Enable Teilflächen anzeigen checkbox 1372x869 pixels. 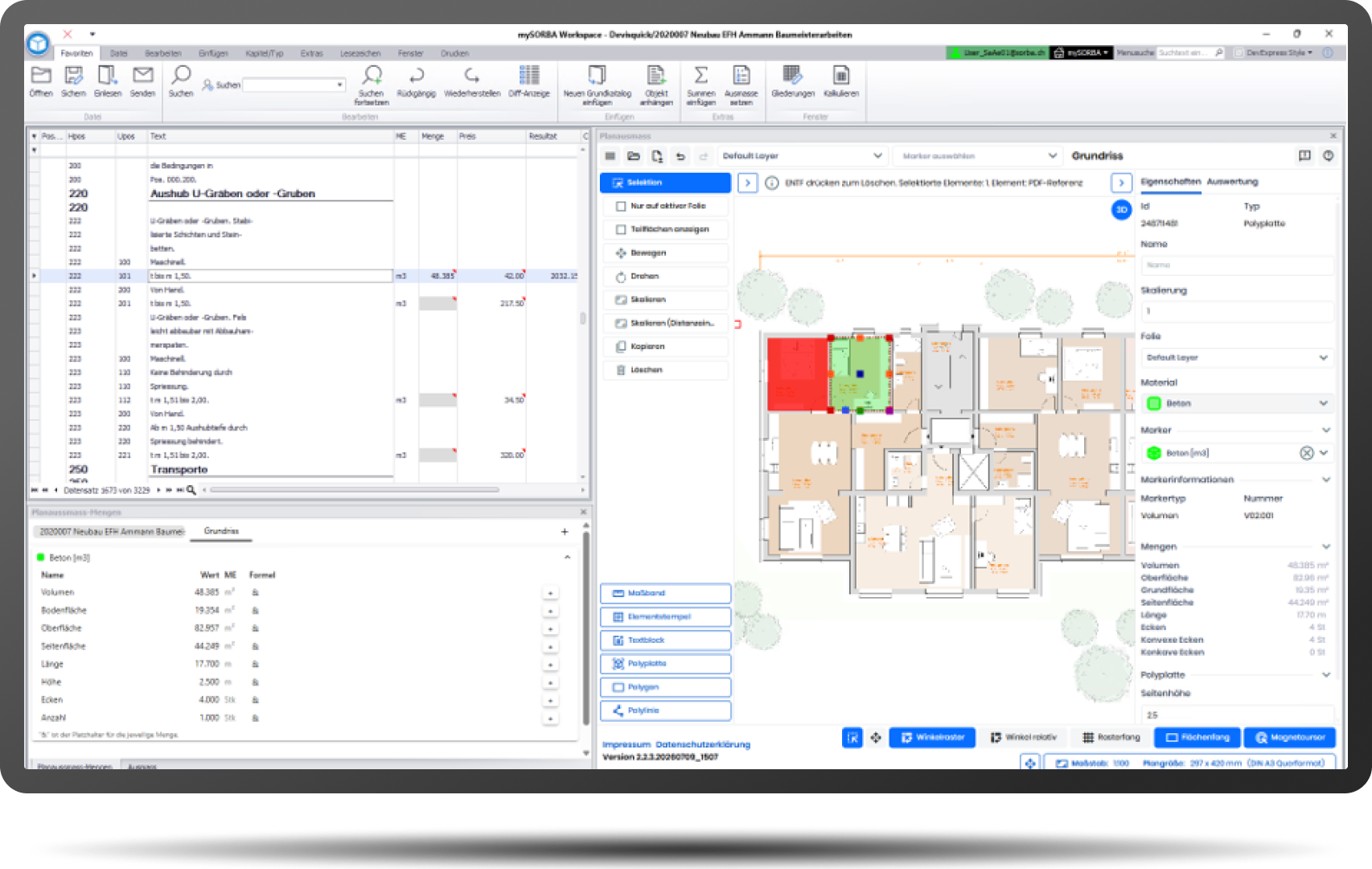(621, 229)
